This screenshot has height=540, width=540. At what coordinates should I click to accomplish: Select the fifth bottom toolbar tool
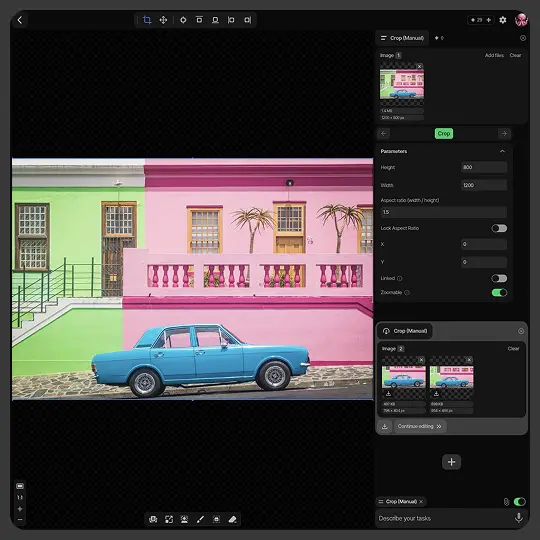216,519
